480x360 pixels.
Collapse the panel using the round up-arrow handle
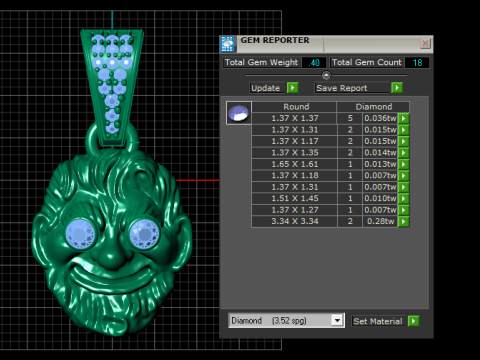click(x=326, y=75)
